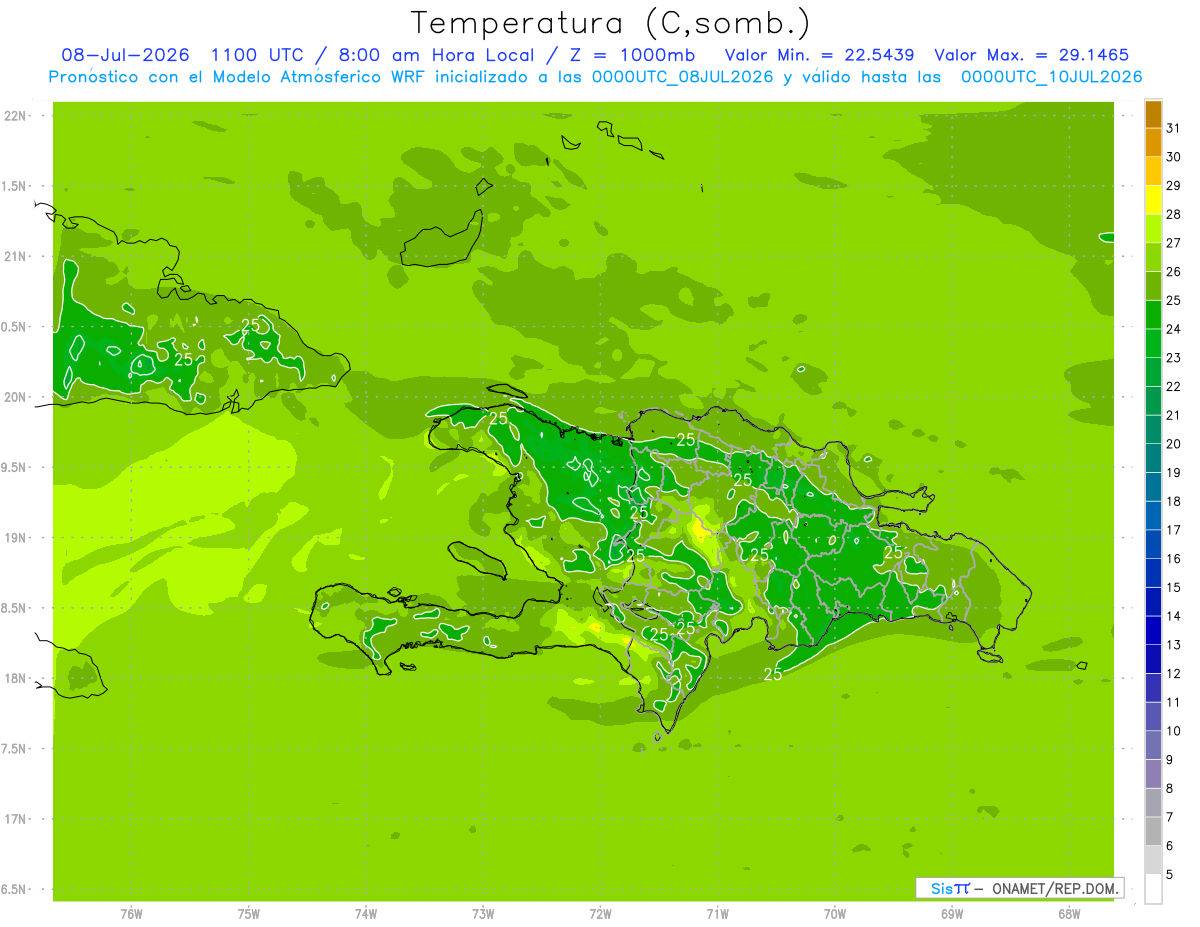Click the '17N' latitude tick label

17,819
